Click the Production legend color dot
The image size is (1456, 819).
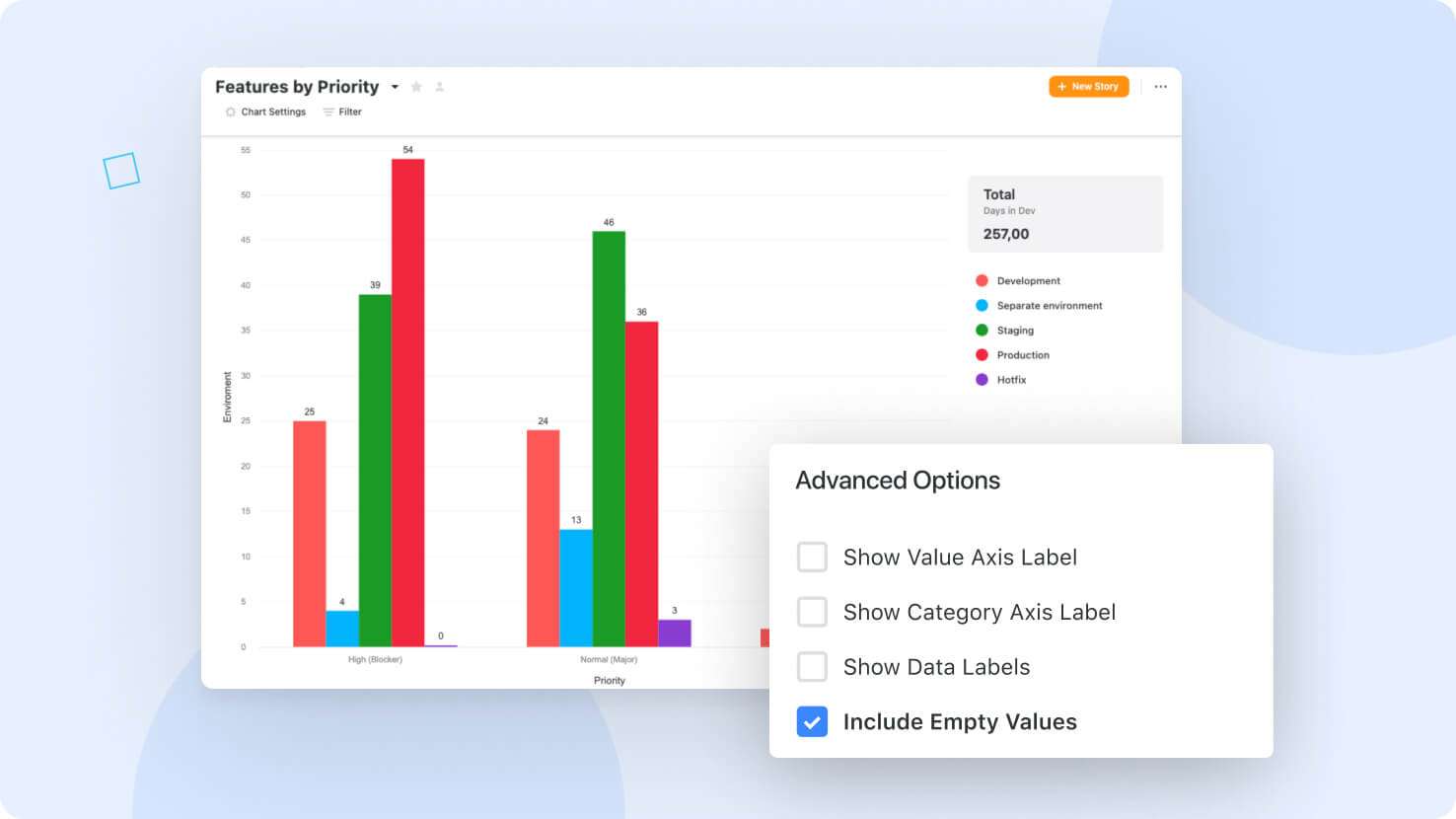982,355
